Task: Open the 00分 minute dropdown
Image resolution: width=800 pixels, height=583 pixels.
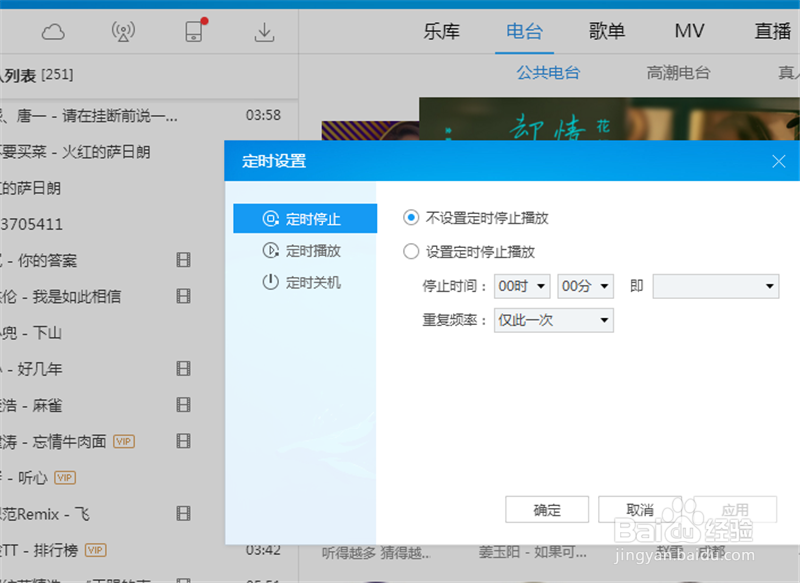Action: [x=585, y=285]
